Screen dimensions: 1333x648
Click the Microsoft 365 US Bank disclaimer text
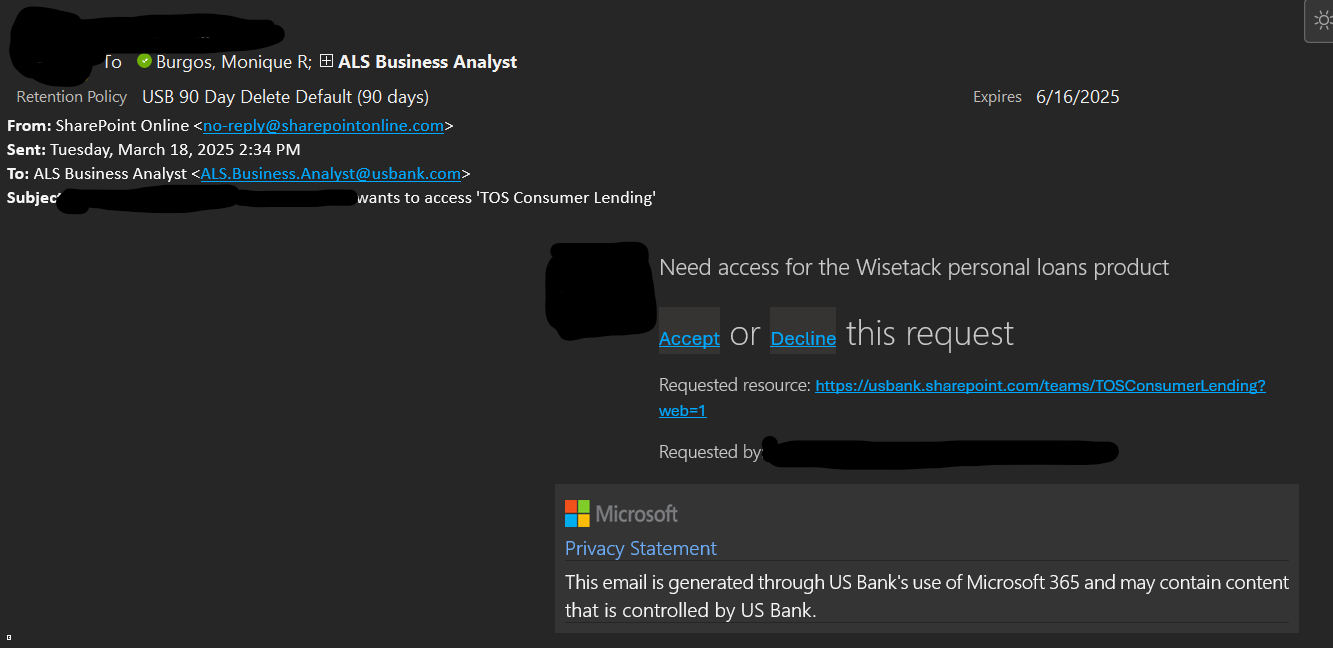(927, 596)
